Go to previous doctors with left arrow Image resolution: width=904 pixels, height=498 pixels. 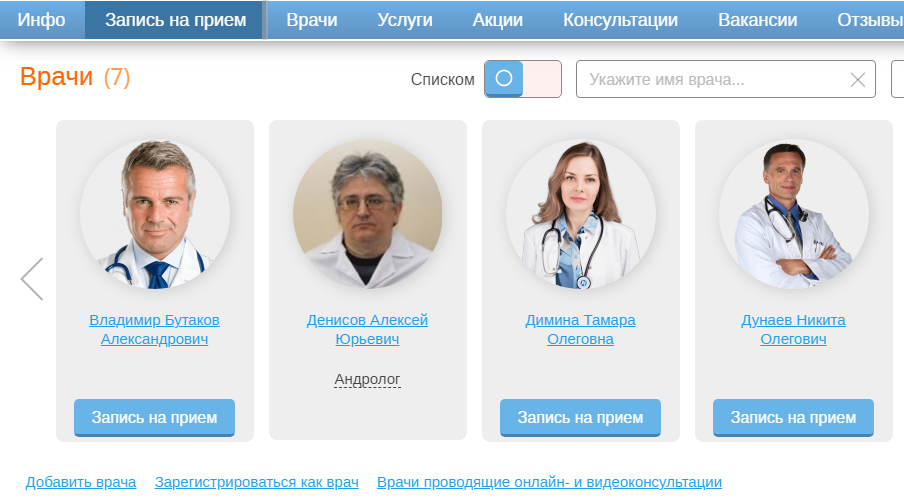(32, 279)
